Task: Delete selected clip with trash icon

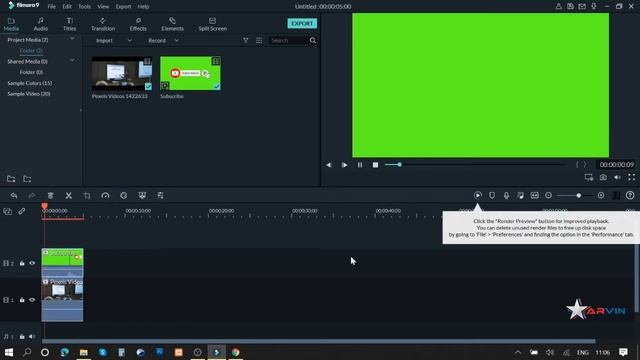Action: [x=50, y=196]
